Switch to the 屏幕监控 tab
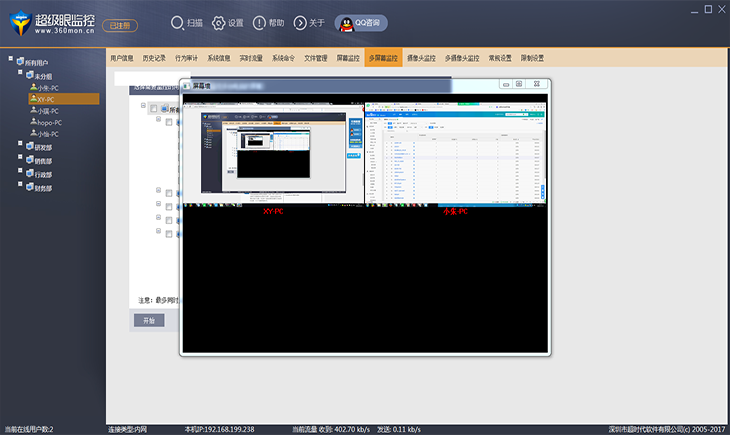The height and width of the screenshot is (435, 730). coord(346,58)
